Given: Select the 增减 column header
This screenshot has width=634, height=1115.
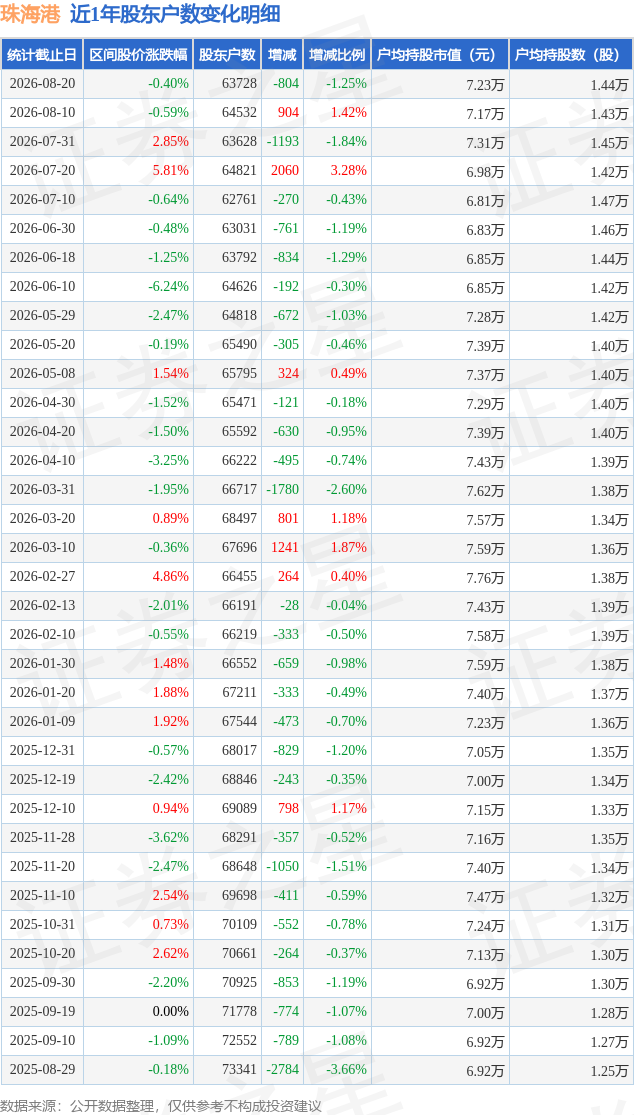Looking at the screenshot, I should 282,55.
